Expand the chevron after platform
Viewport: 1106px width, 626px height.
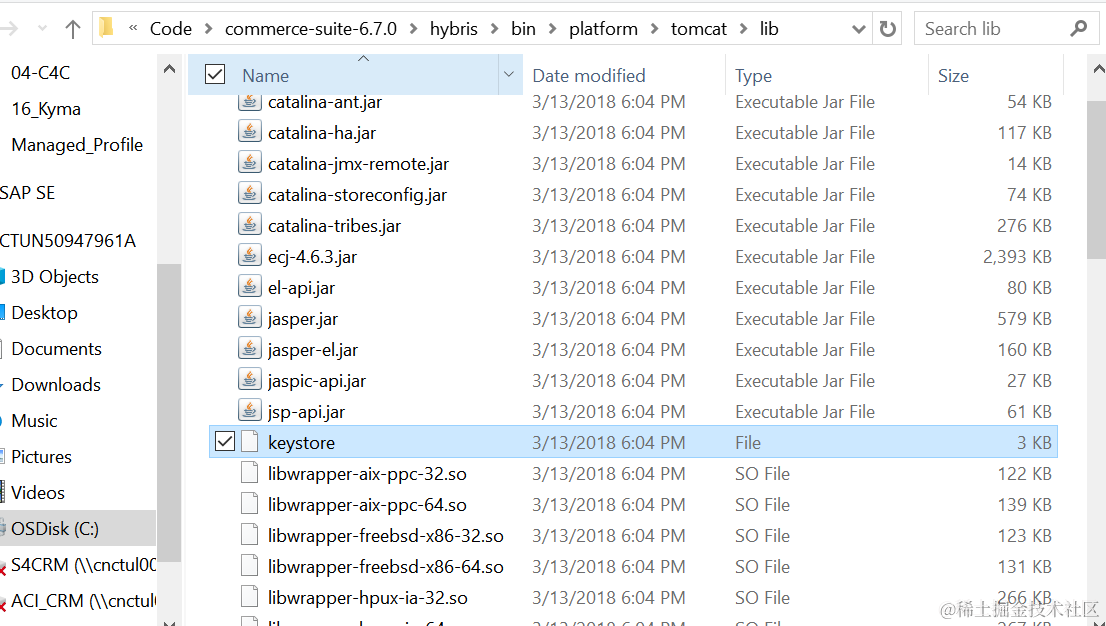(655, 29)
